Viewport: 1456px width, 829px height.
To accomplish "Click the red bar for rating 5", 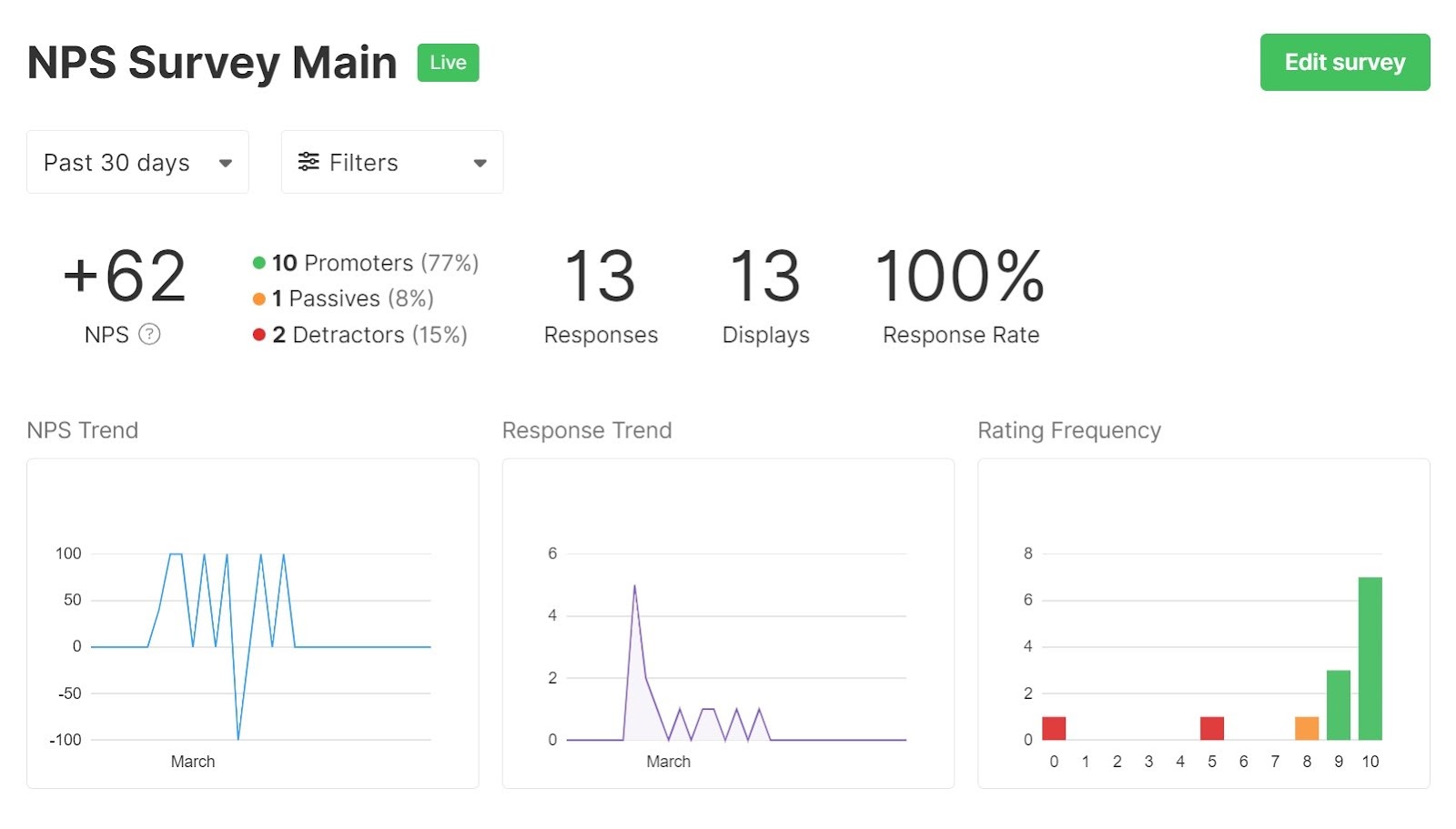I will point(1211,728).
